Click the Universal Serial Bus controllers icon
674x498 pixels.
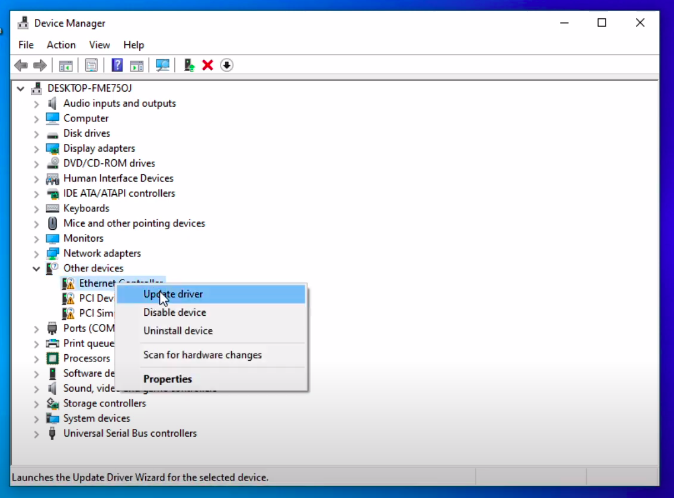click(52, 433)
